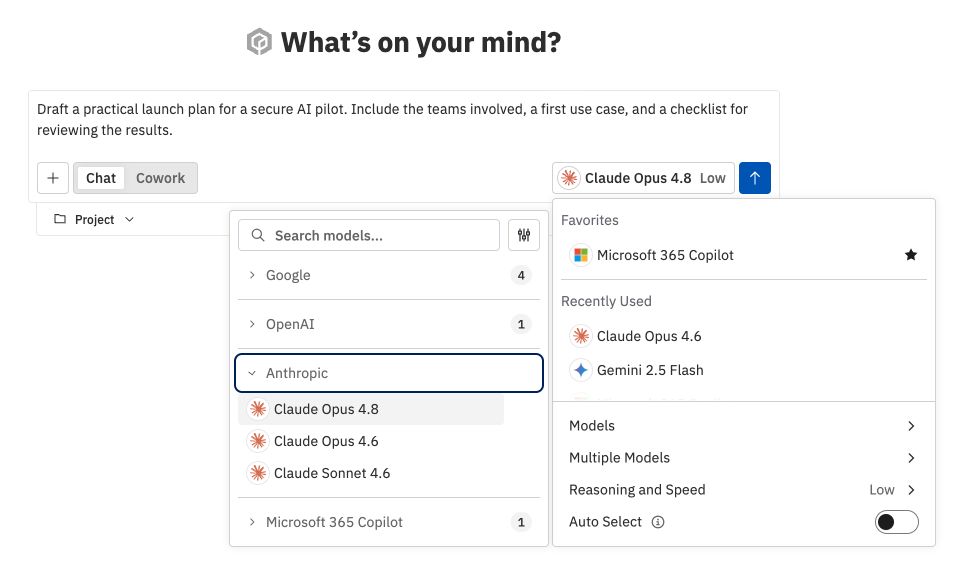Click into the prompt text box
Image resolution: width=970 pixels, height=562 pixels.
(x=403, y=120)
